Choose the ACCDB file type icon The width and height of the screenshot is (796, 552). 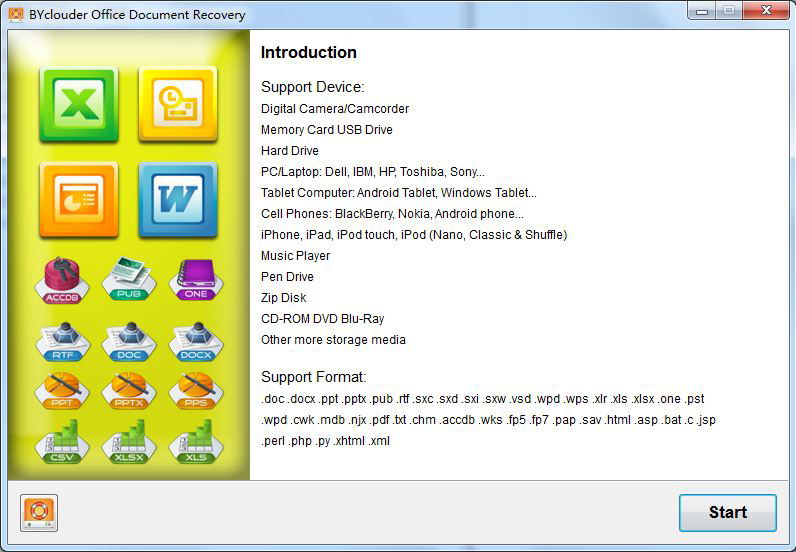[63, 280]
